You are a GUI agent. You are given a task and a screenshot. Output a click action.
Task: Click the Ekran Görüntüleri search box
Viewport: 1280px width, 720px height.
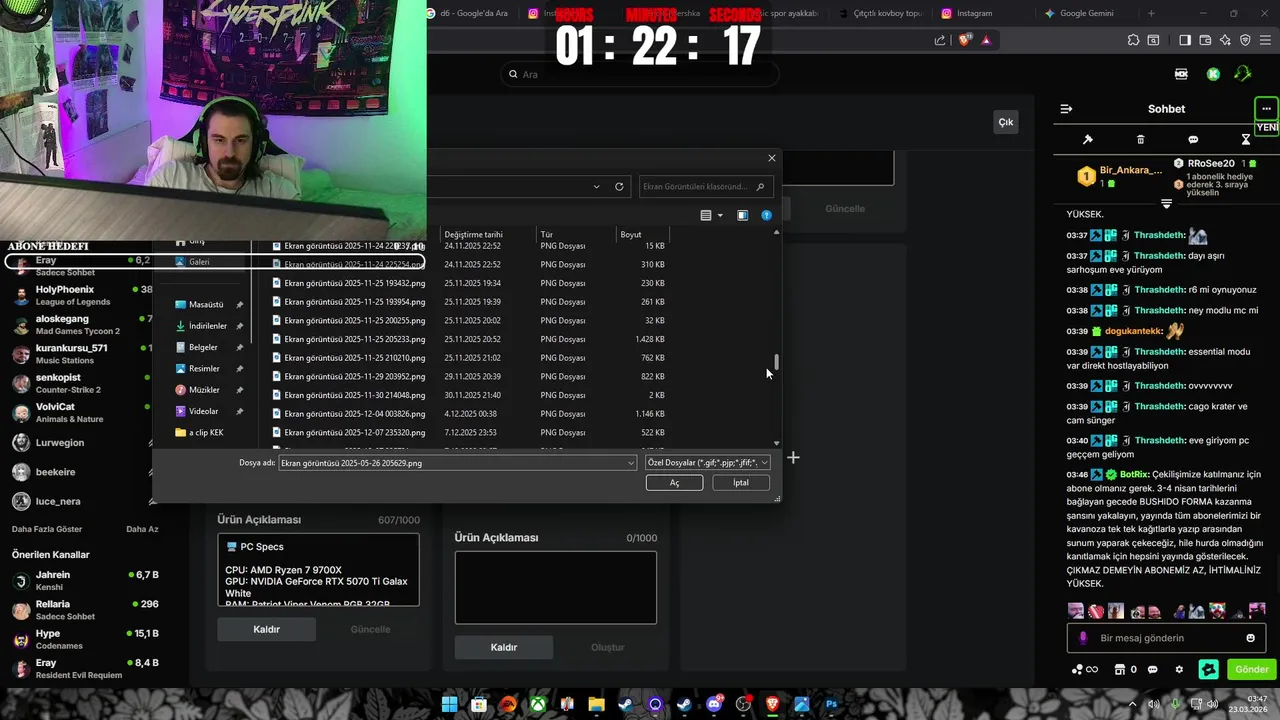click(x=704, y=187)
